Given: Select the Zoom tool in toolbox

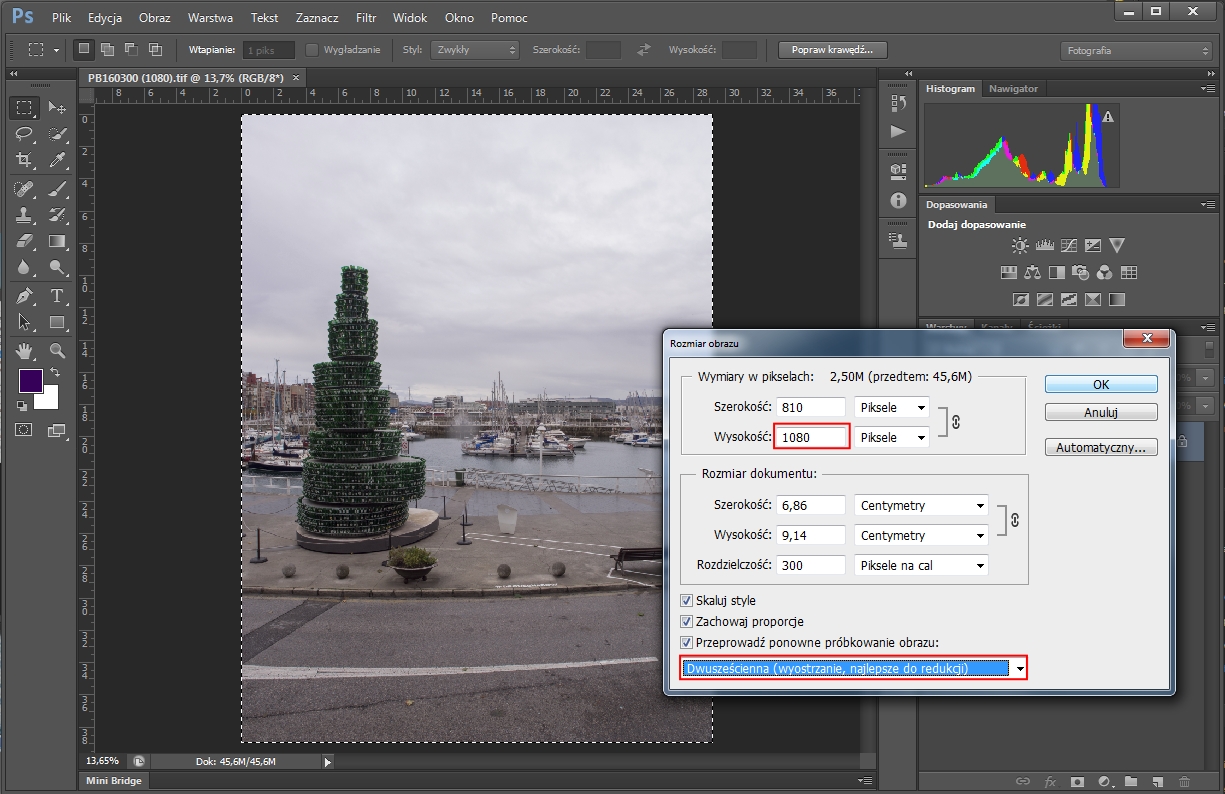Looking at the screenshot, I should pos(57,350).
